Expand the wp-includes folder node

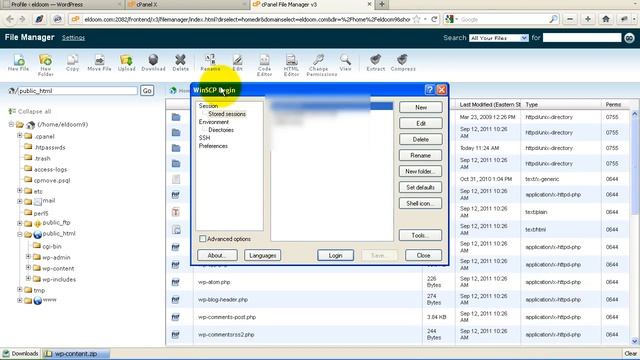pos(28,279)
